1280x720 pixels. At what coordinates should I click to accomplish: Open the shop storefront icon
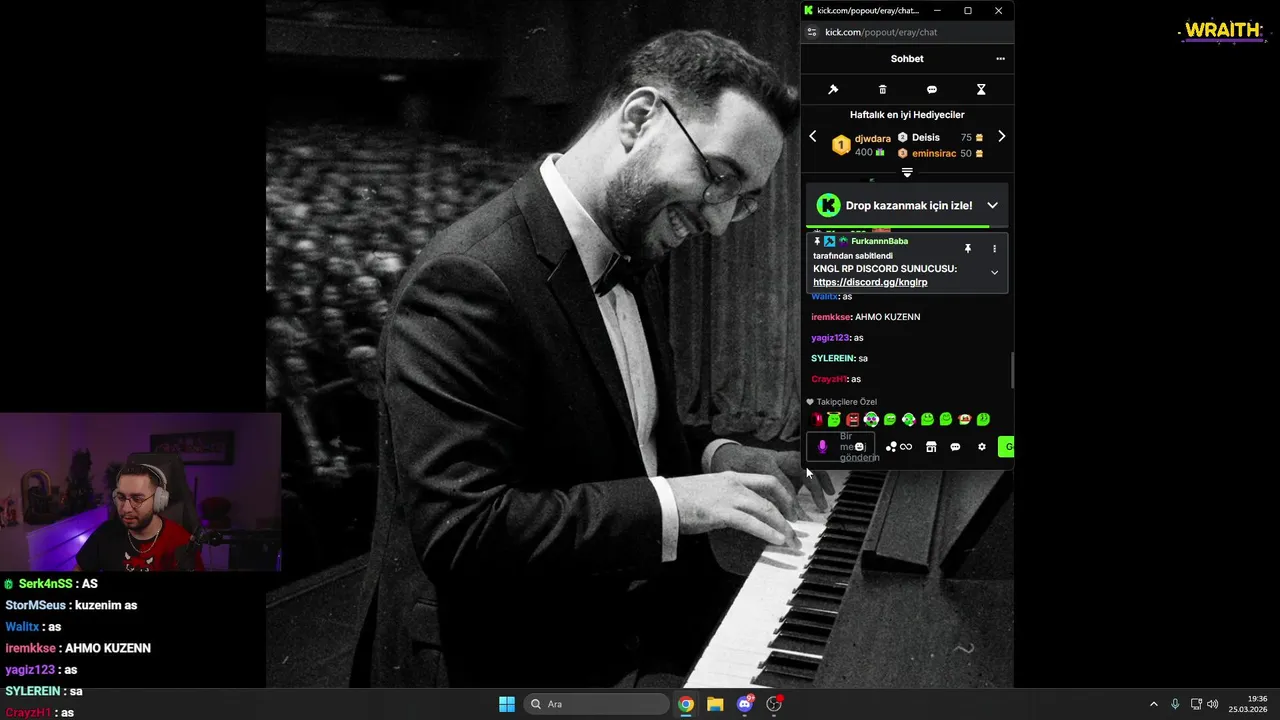tap(931, 447)
